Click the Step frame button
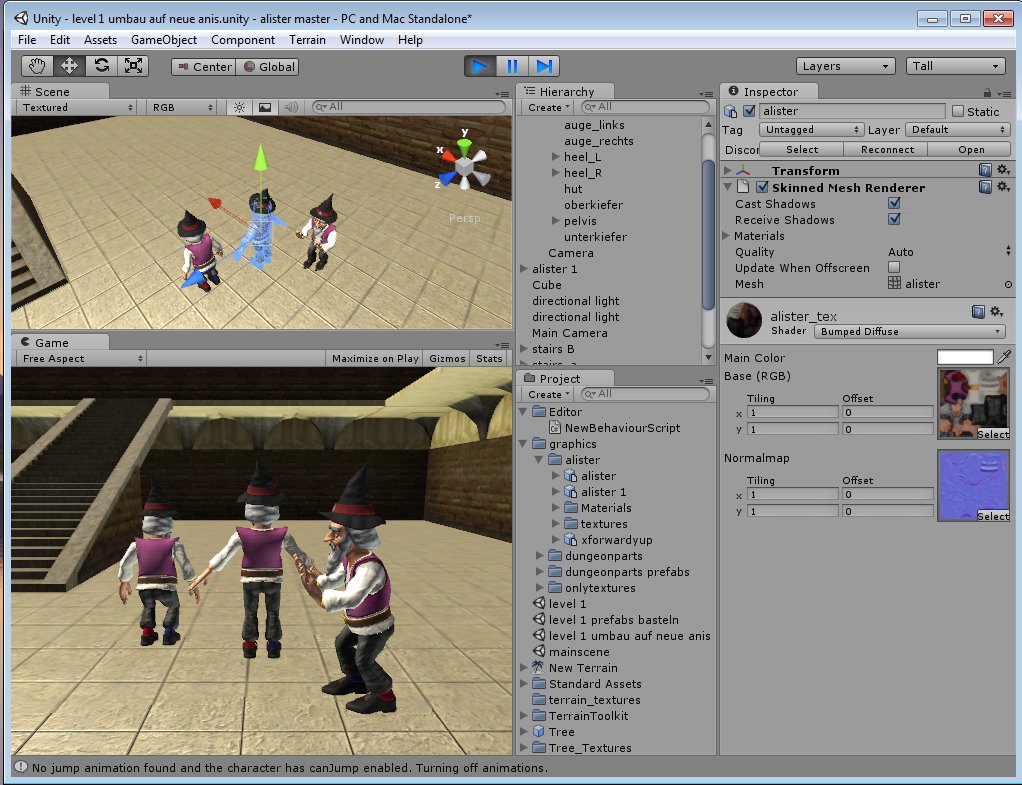Image resolution: width=1022 pixels, height=785 pixels. click(x=543, y=66)
